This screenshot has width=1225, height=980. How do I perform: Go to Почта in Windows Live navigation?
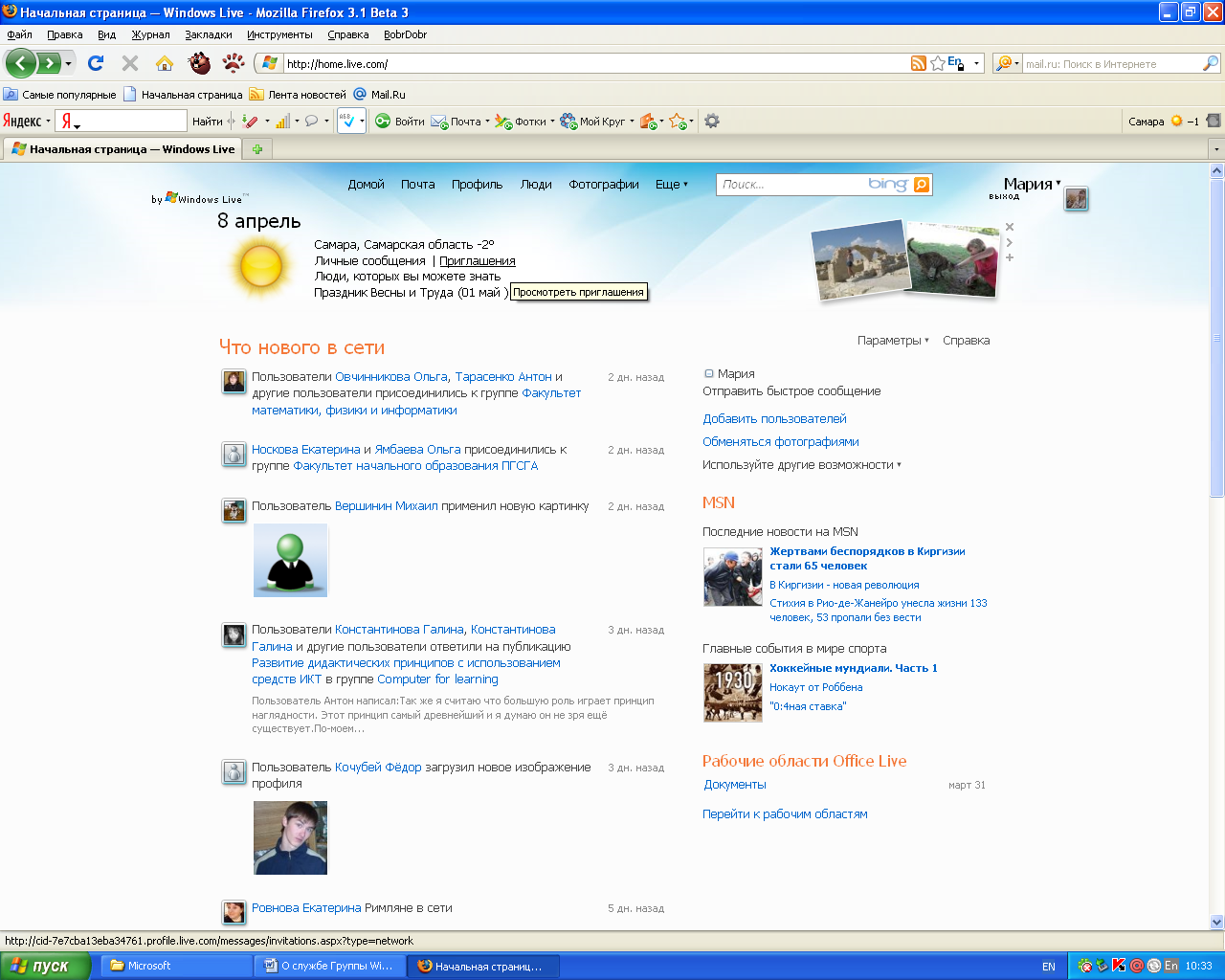(418, 185)
